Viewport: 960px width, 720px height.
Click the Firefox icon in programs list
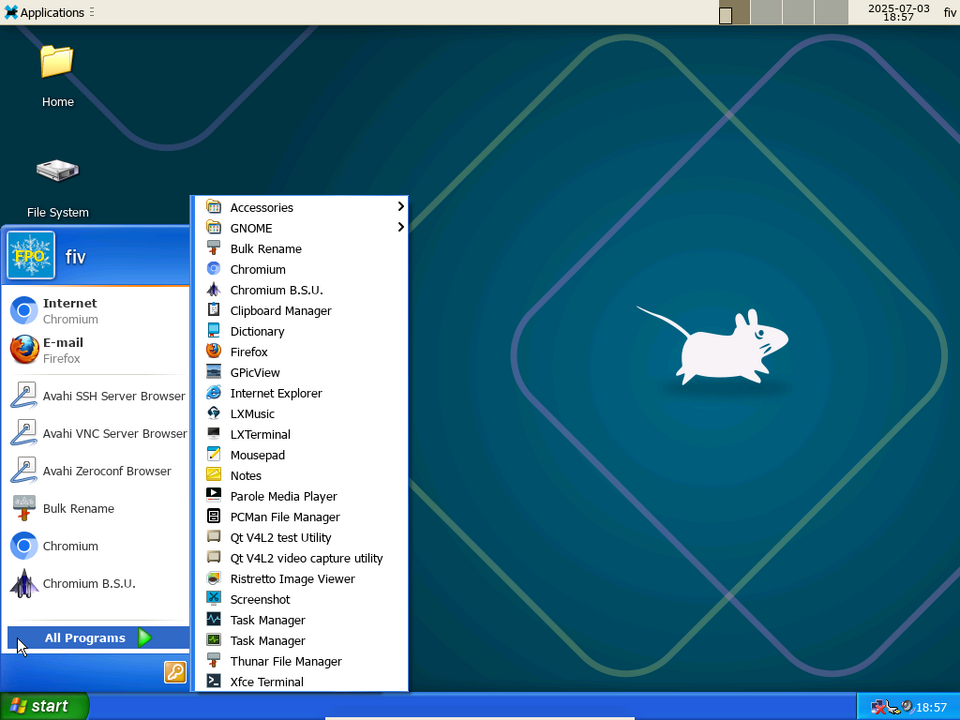tap(213, 351)
